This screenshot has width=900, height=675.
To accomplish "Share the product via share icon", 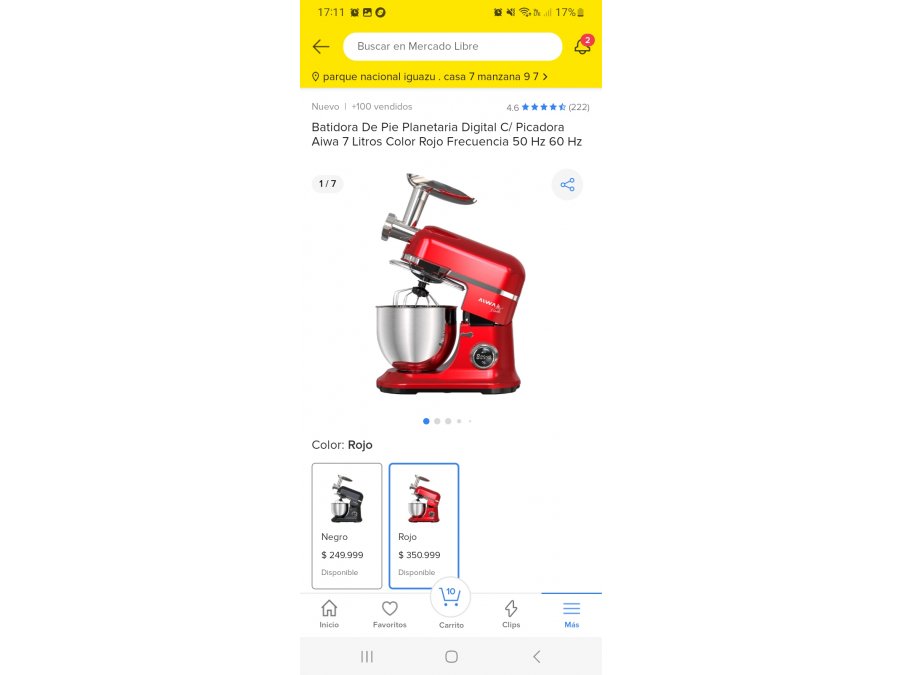I will point(567,184).
